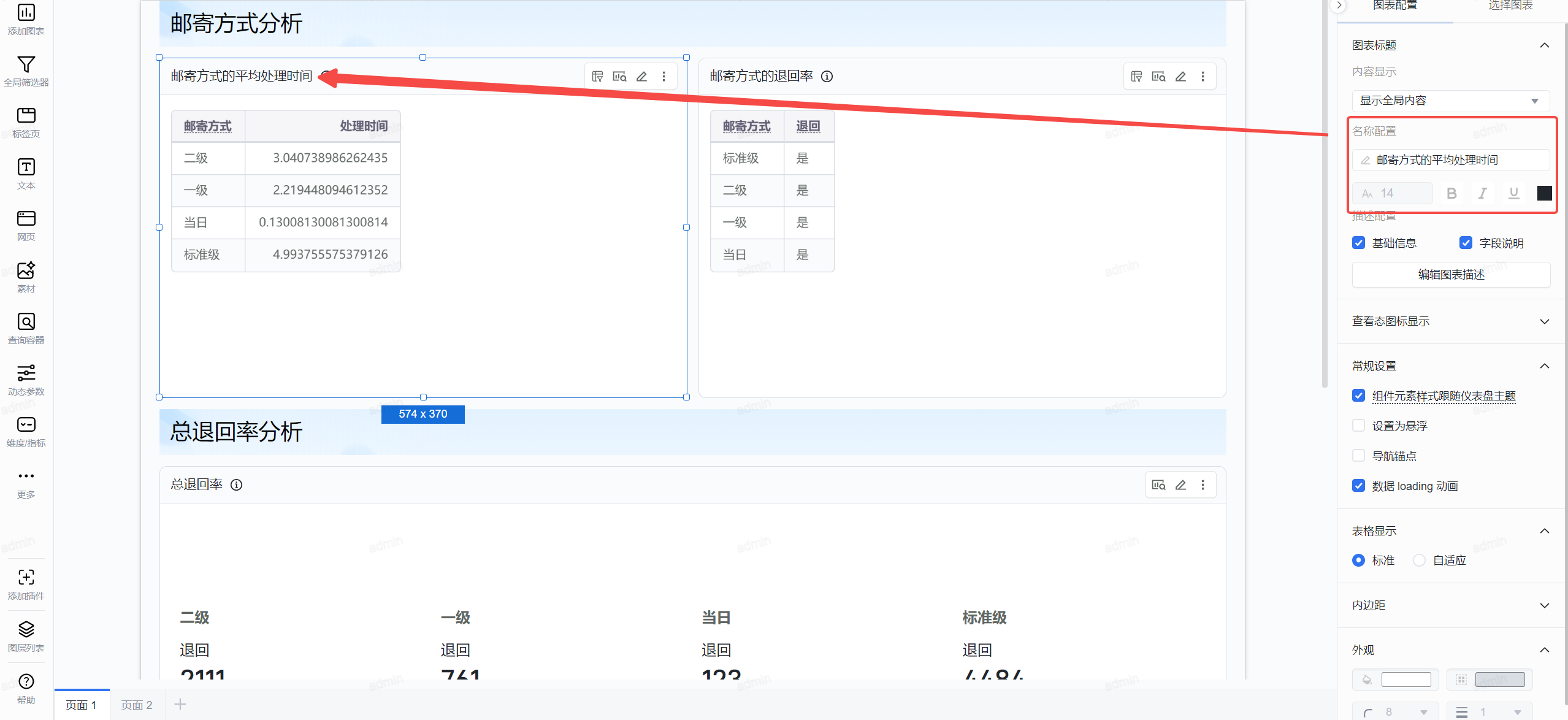Sort by 处理时间 column header
This screenshot has width=1568, height=720.
(363, 126)
